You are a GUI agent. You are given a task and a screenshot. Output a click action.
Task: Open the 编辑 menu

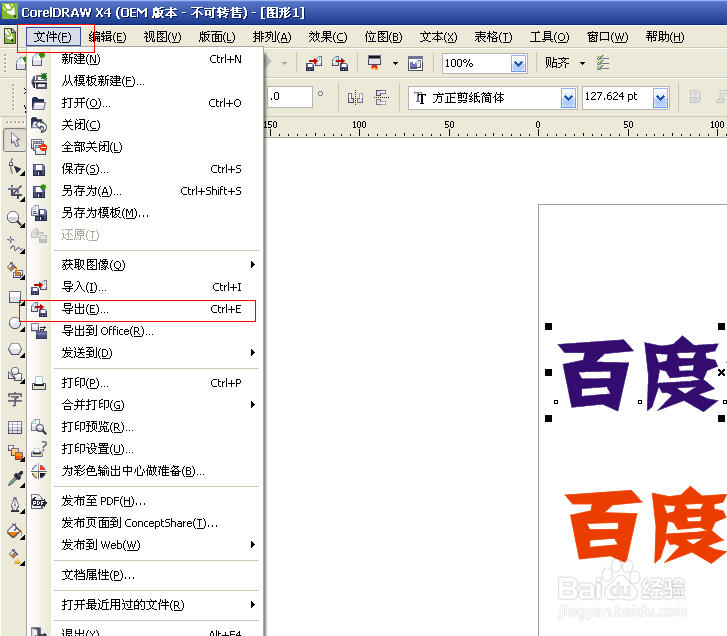pyautogui.click(x=107, y=37)
